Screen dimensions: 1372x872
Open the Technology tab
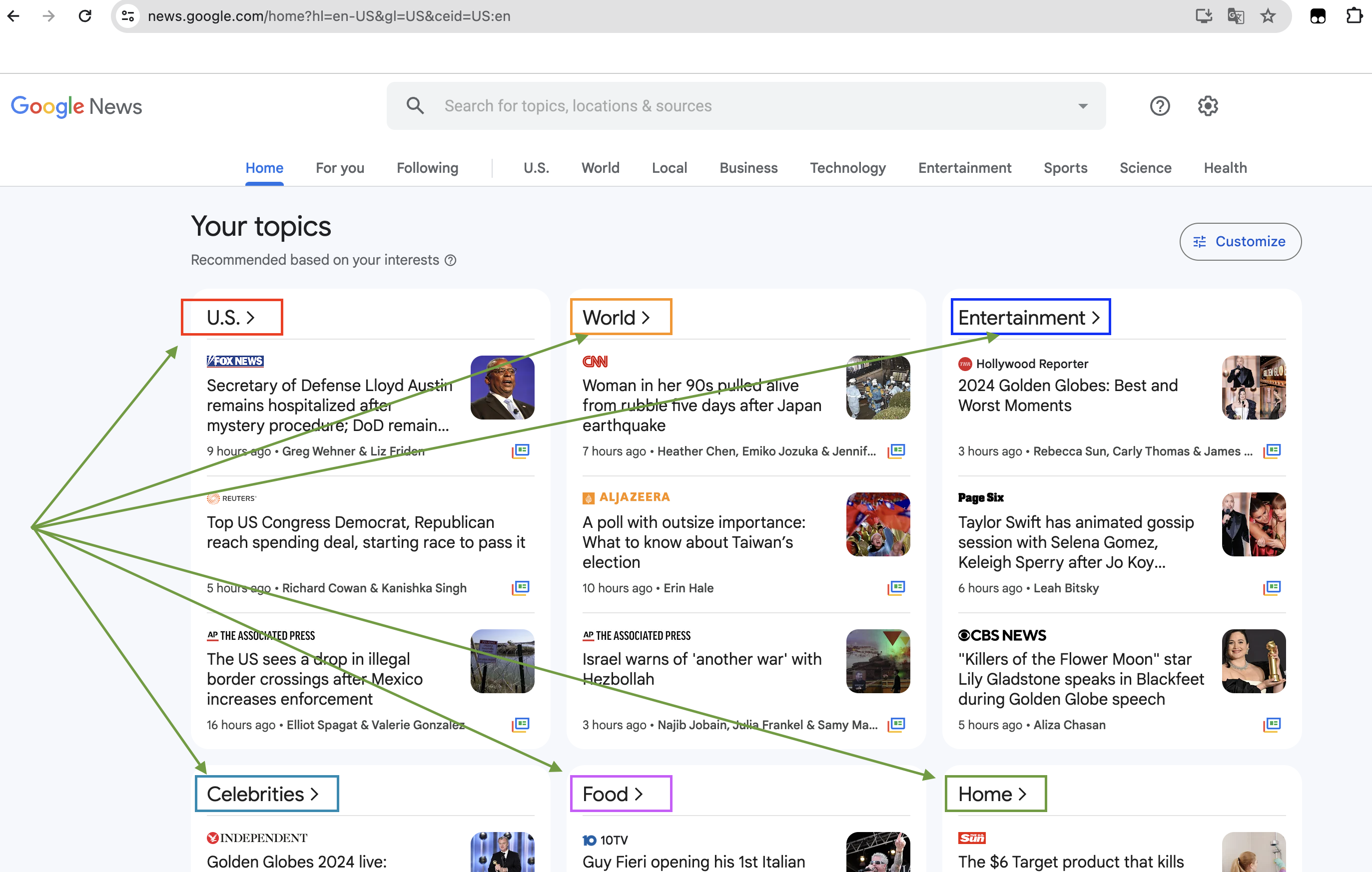tap(848, 168)
